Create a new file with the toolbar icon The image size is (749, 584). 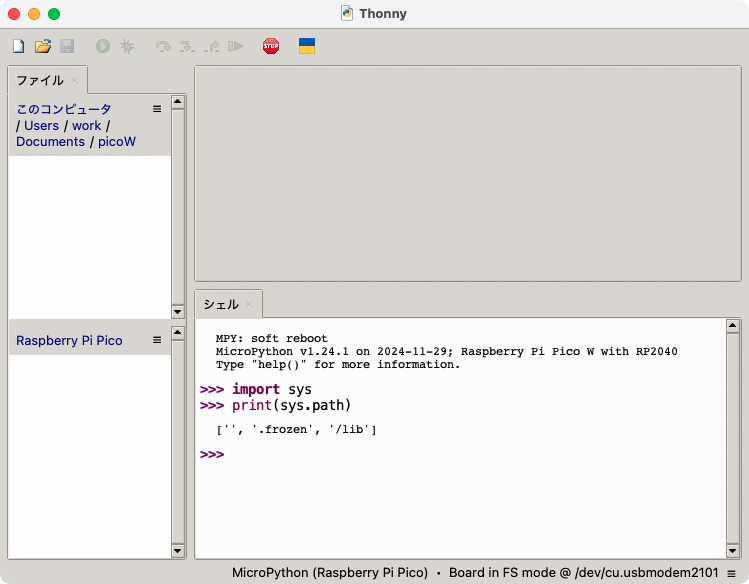18,46
